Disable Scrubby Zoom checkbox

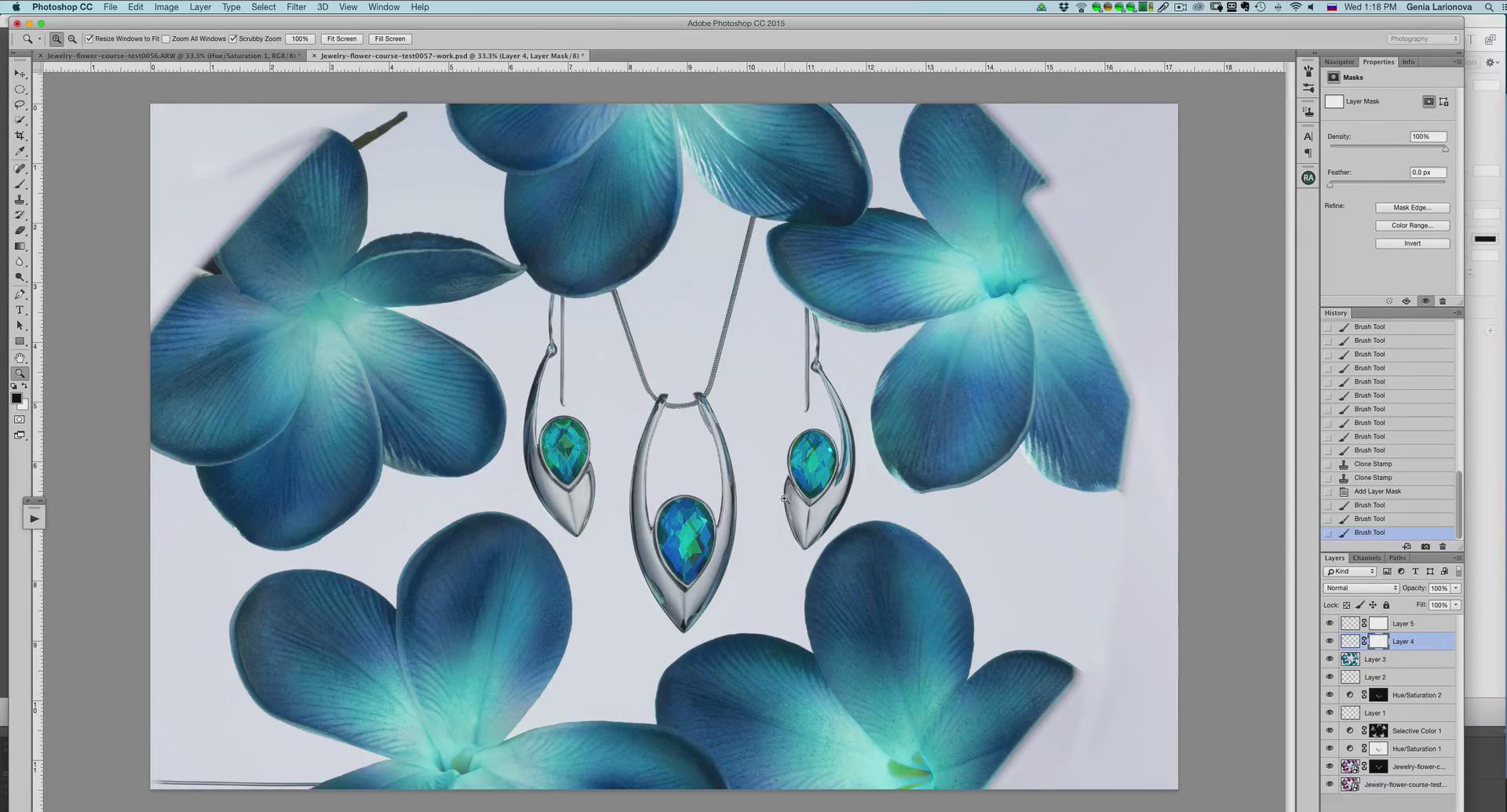(x=233, y=38)
